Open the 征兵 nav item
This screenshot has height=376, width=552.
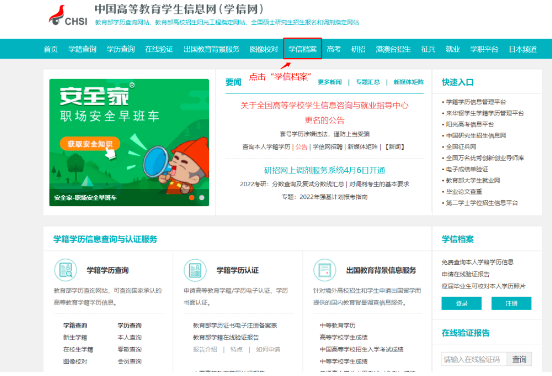click(x=428, y=49)
